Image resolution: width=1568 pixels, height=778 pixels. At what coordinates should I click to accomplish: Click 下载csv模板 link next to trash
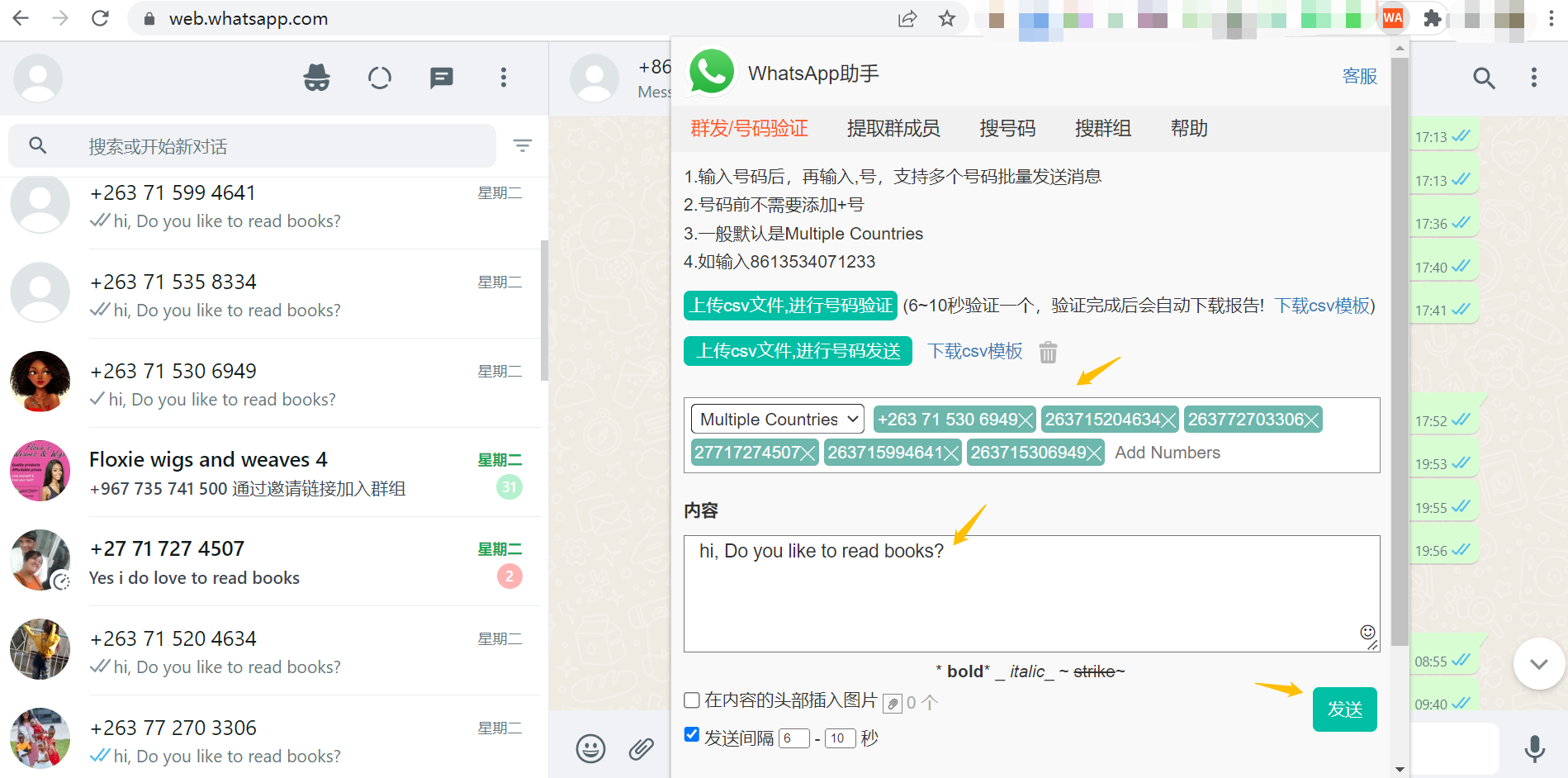(975, 351)
